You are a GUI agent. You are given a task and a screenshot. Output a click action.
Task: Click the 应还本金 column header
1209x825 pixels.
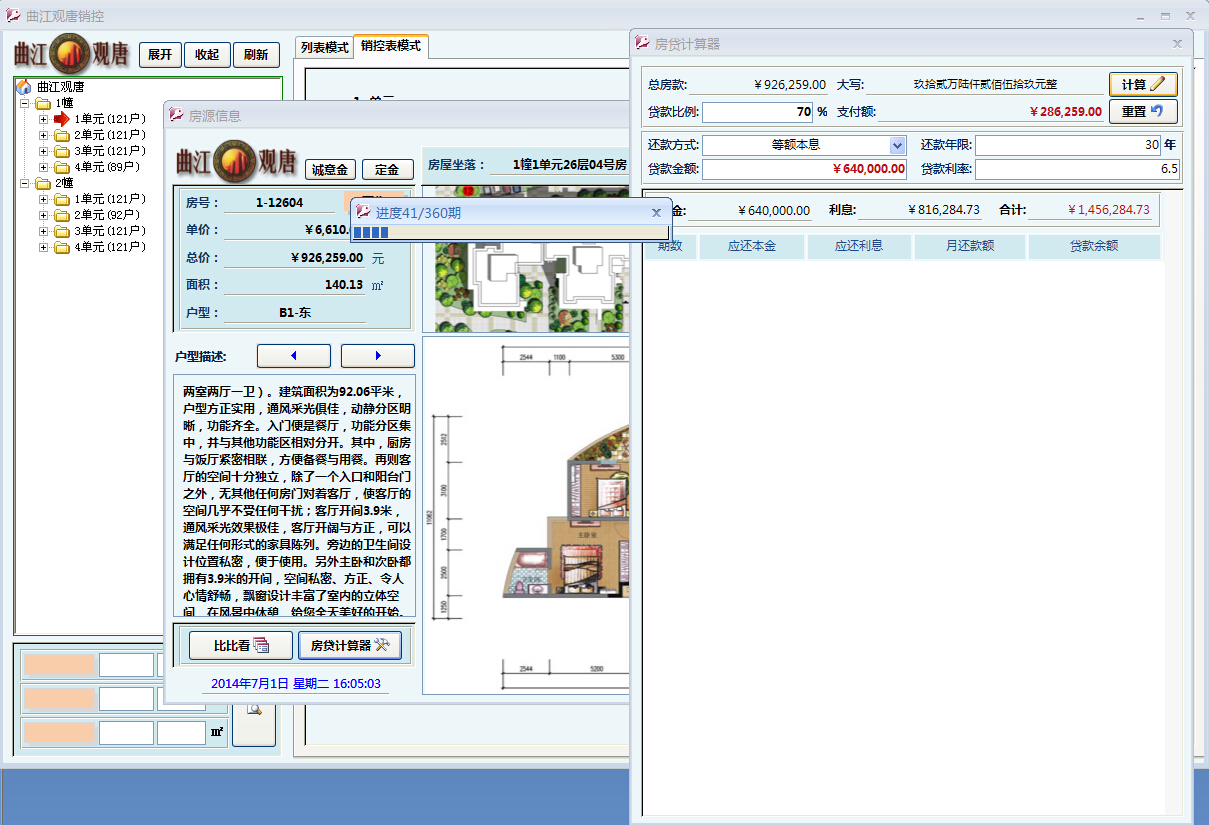752,246
